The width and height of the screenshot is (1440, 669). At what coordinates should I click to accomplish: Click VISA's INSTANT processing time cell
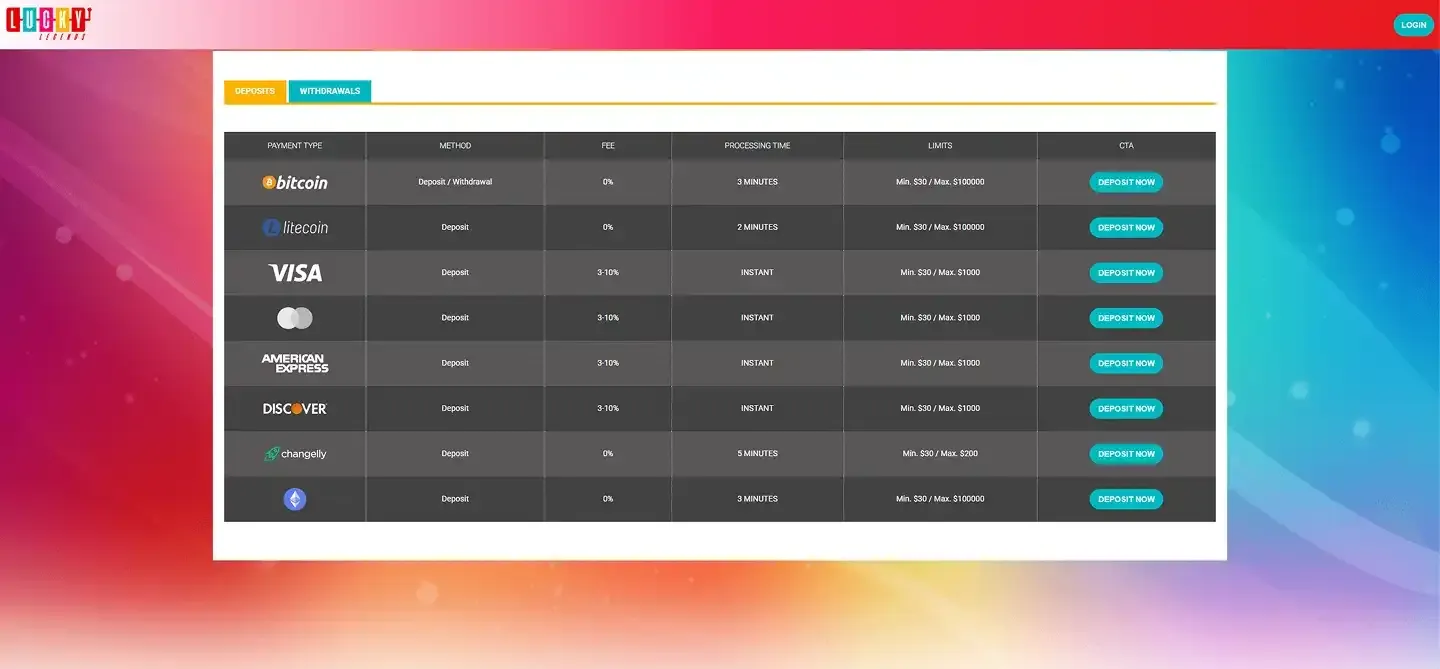click(757, 273)
